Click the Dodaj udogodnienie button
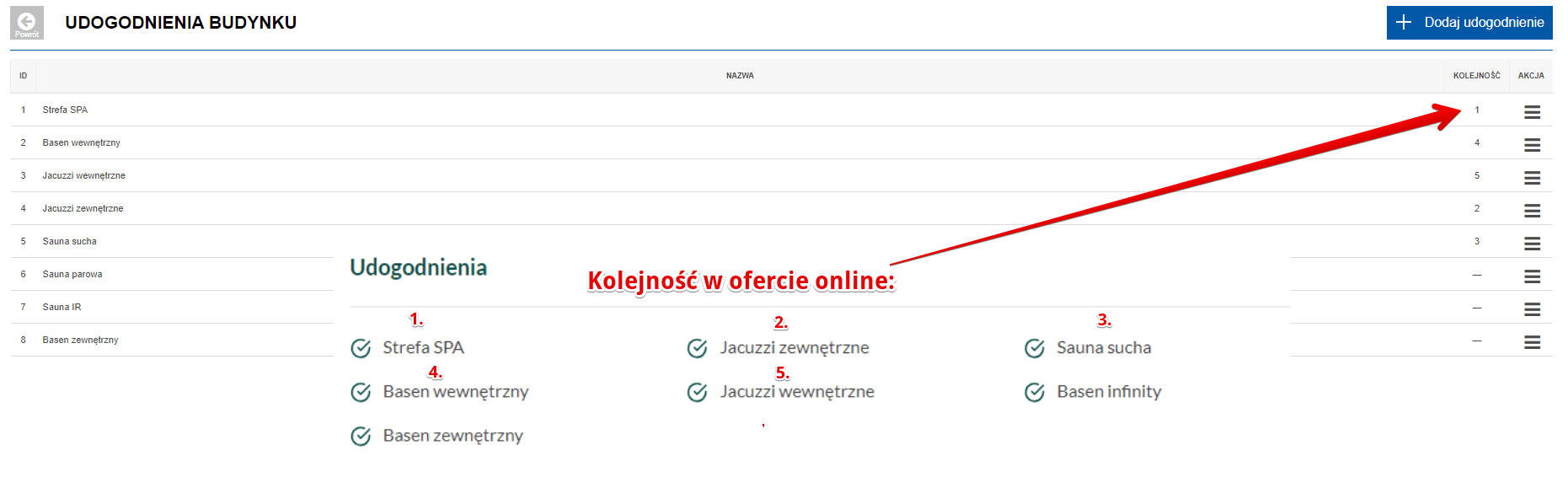Image resolution: width=1568 pixels, height=488 pixels. coord(1469,23)
